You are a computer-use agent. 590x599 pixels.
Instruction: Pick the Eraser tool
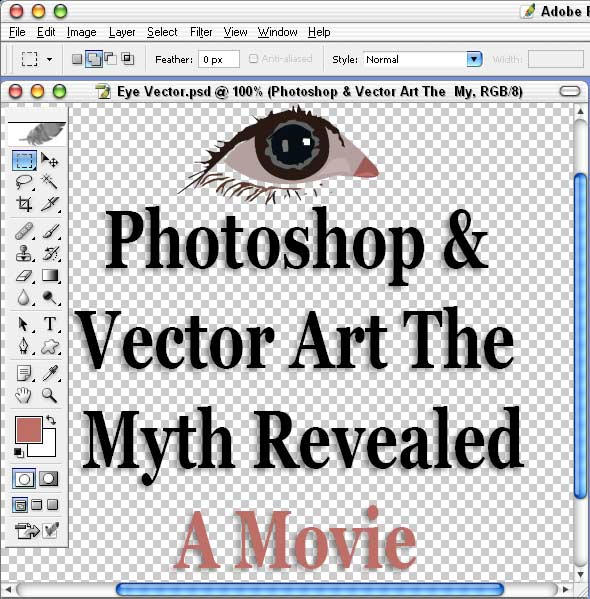pyautogui.click(x=24, y=275)
